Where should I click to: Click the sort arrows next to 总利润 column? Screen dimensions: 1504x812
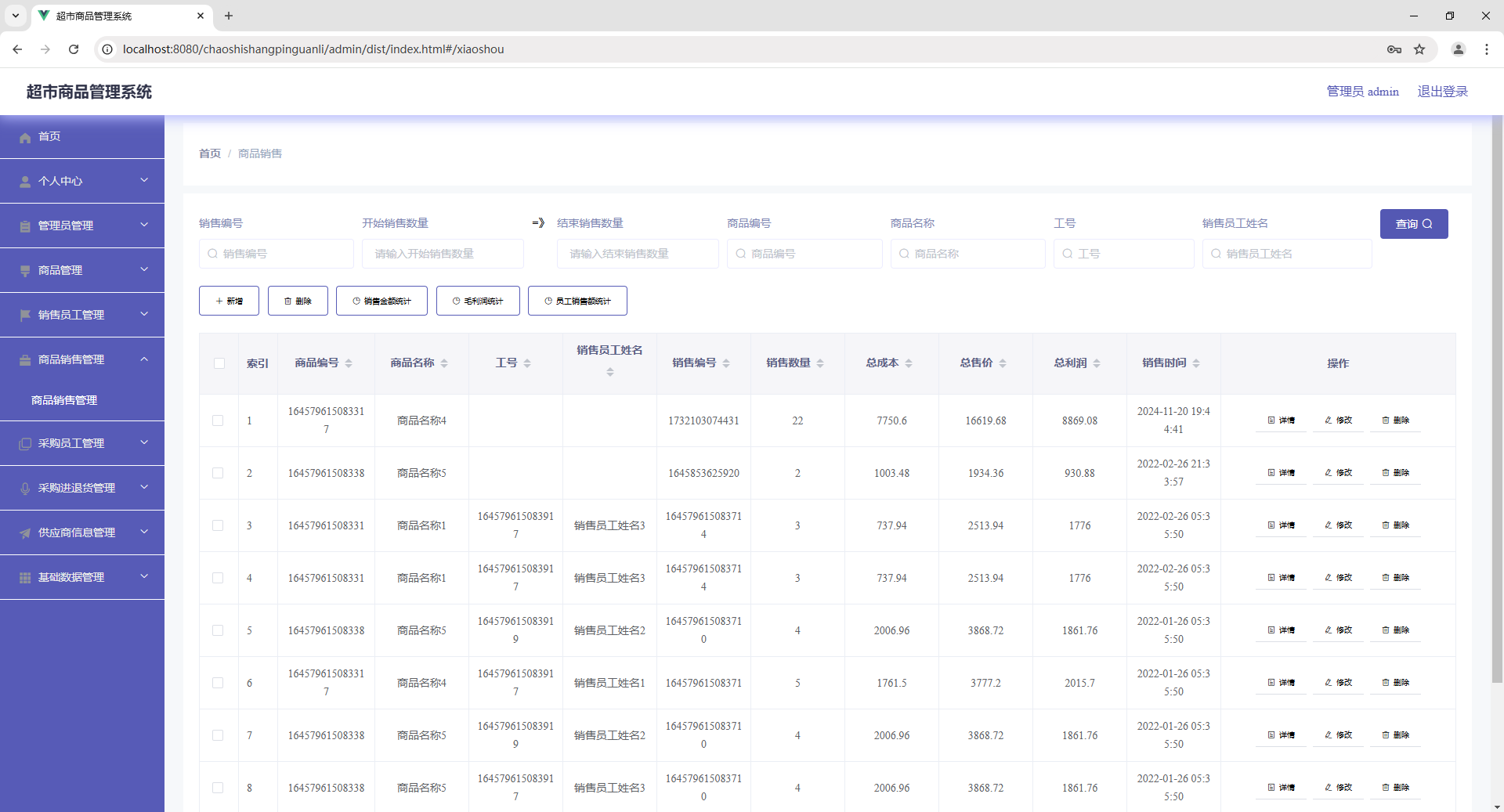1097,363
